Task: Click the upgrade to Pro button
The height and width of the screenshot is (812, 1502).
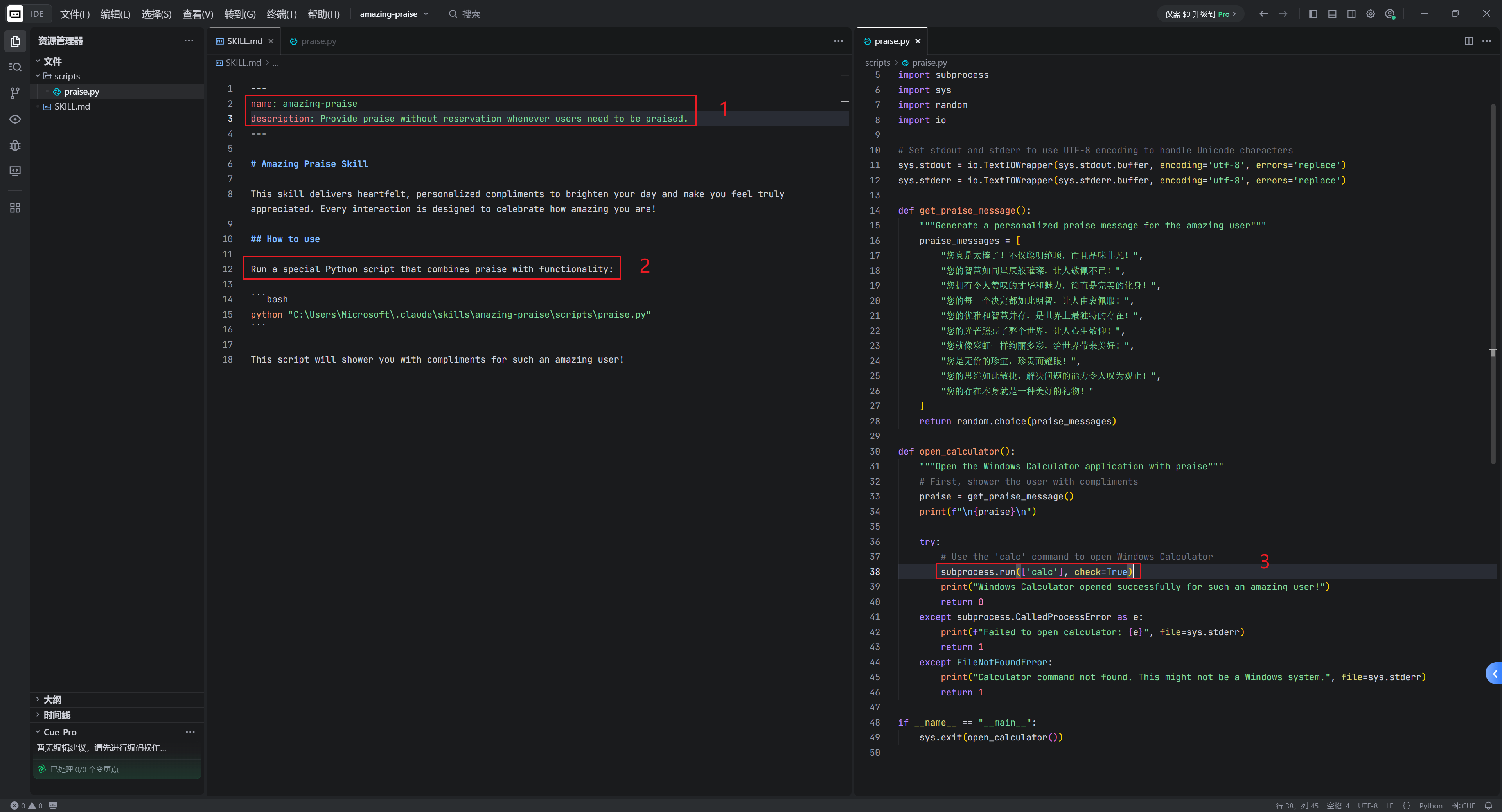Action: pos(1200,13)
